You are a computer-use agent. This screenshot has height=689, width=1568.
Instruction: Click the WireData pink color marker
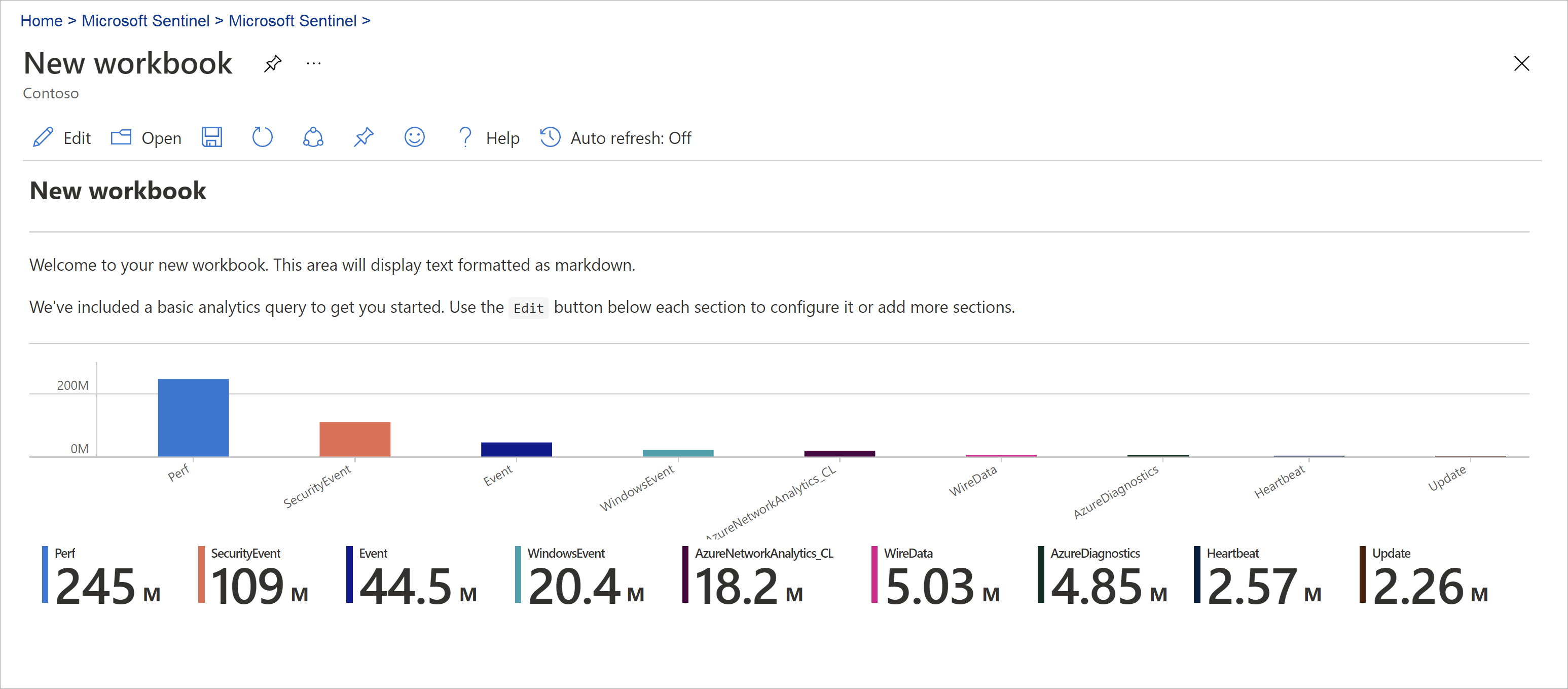tap(874, 574)
